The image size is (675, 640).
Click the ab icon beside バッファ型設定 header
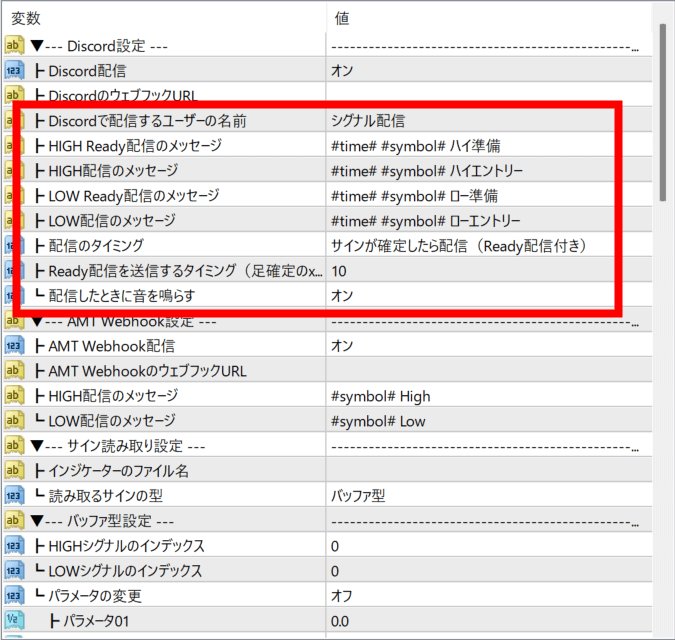(x=14, y=521)
